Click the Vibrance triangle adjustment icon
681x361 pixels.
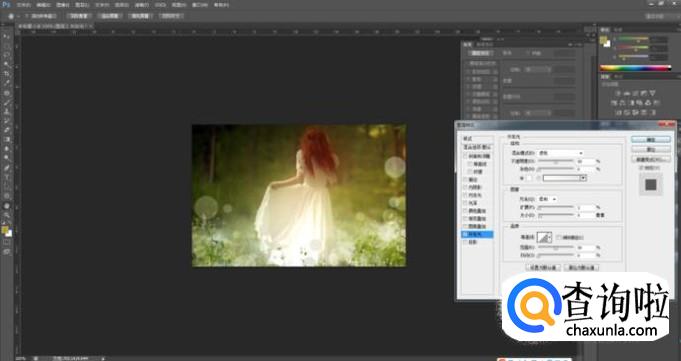point(652,93)
